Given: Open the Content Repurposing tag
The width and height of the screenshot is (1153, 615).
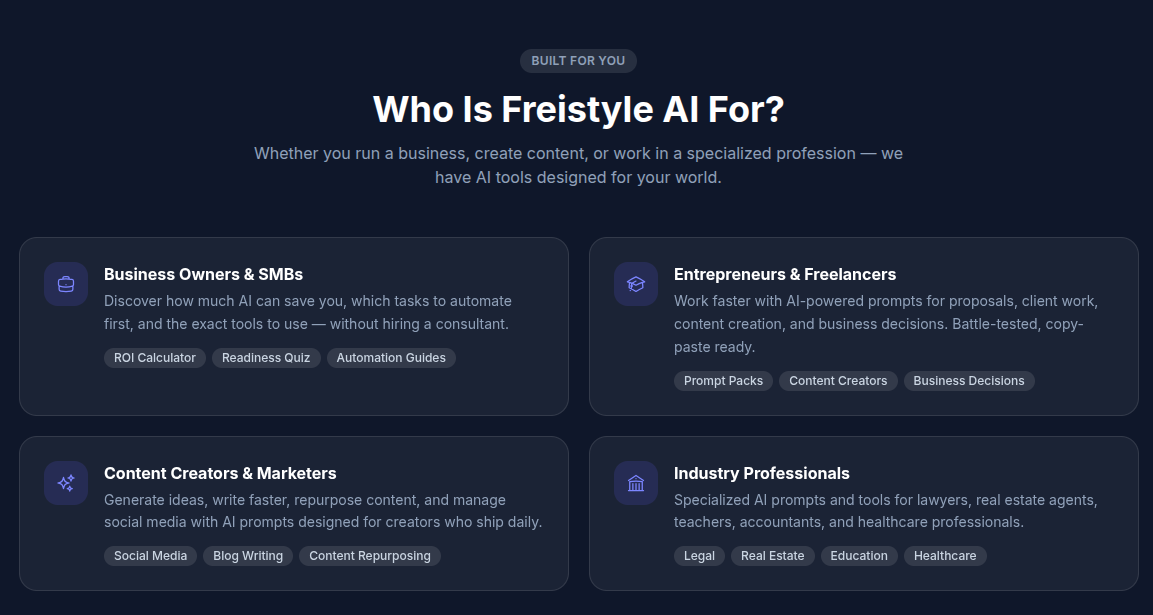Looking at the screenshot, I should pyautogui.click(x=369, y=556).
